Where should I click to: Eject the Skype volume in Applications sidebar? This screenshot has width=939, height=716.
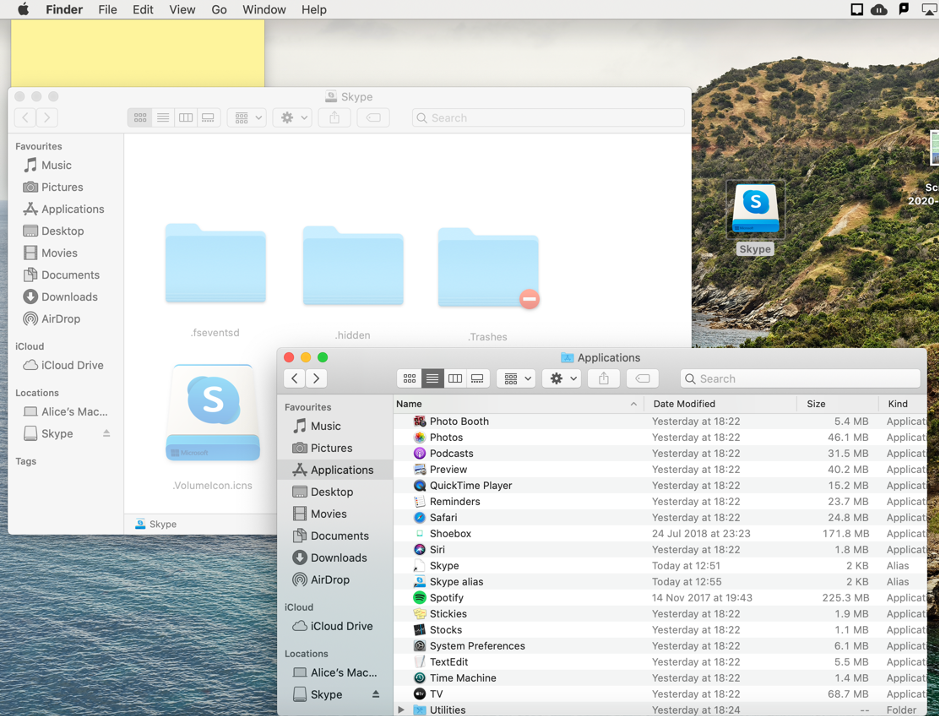pyautogui.click(x=376, y=694)
